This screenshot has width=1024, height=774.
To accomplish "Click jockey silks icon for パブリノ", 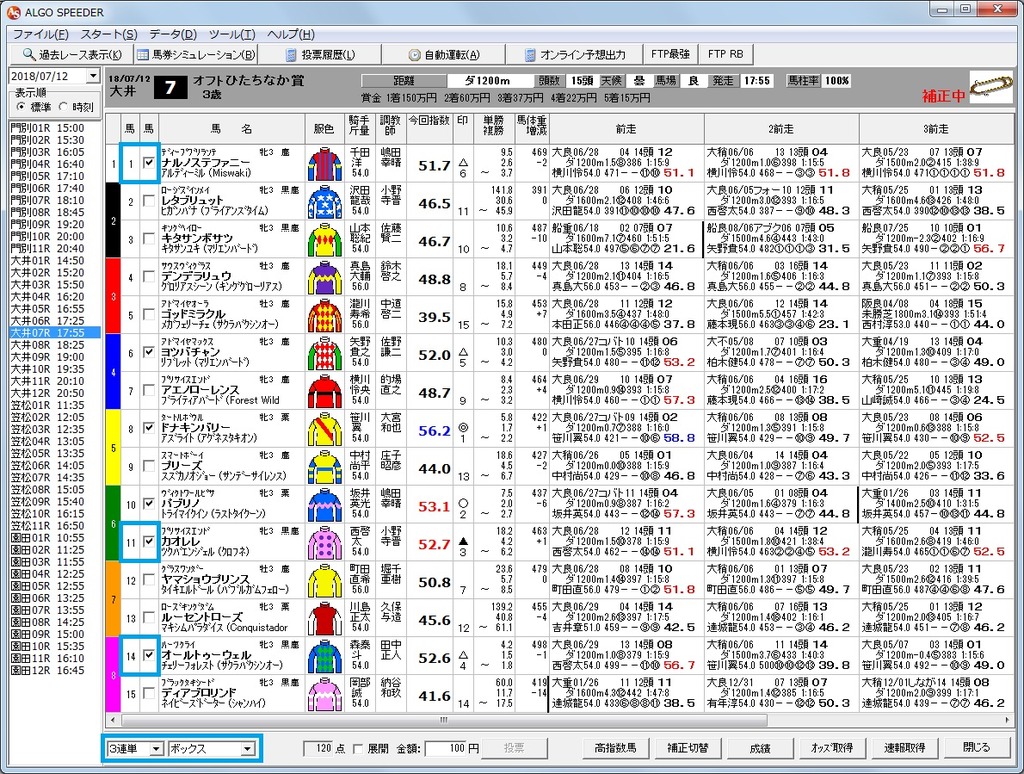I will pyautogui.click(x=325, y=505).
